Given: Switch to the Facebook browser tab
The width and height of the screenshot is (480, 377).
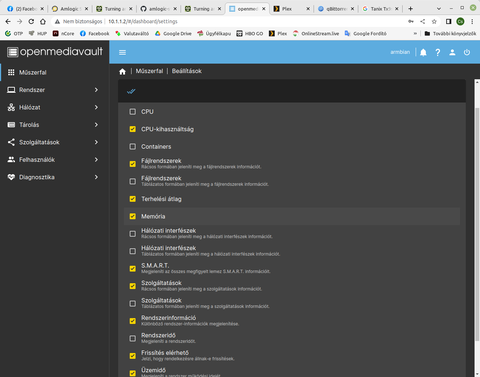Looking at the screenshot, I should 26,9.
